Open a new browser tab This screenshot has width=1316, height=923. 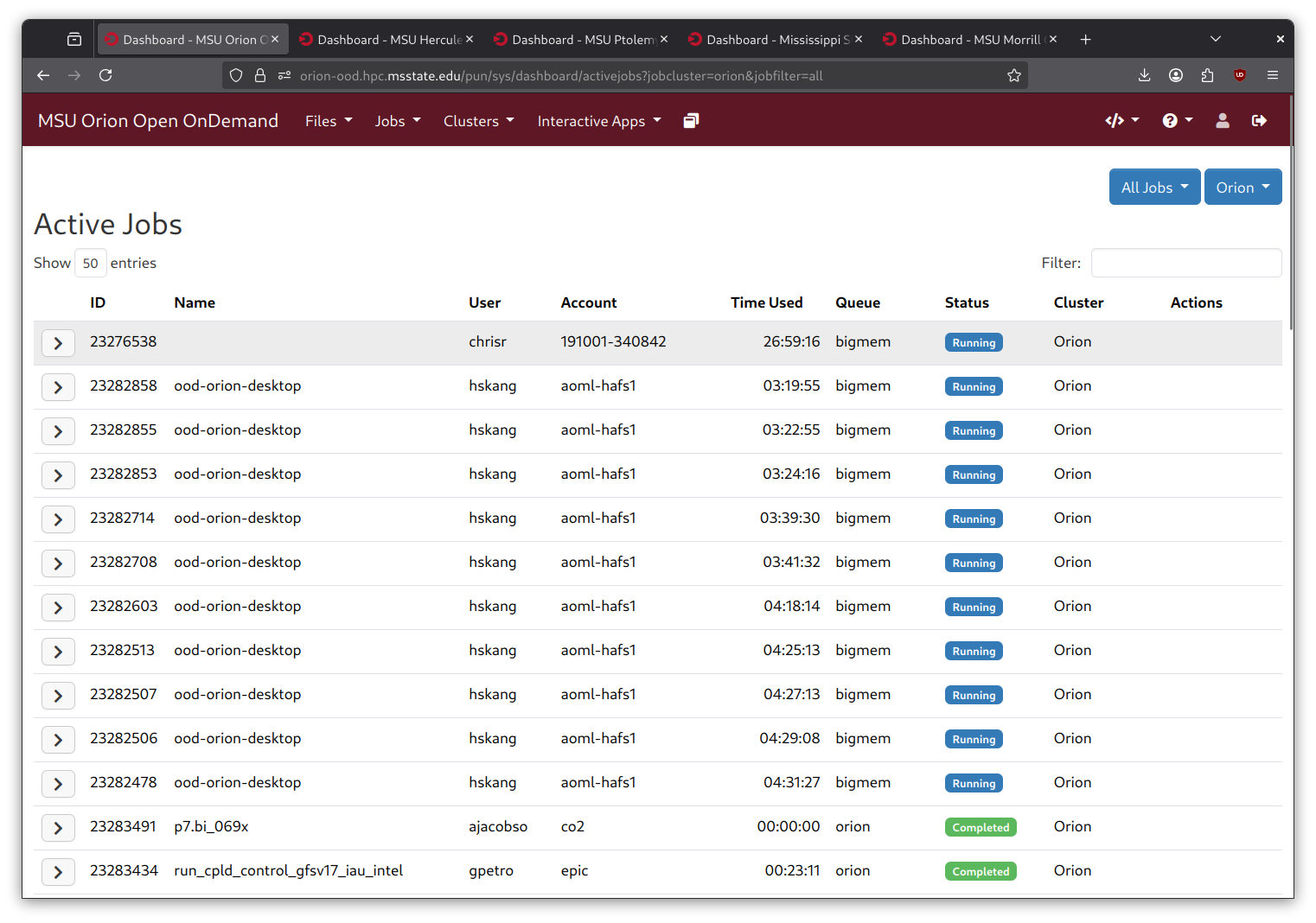coord(1086,39)
